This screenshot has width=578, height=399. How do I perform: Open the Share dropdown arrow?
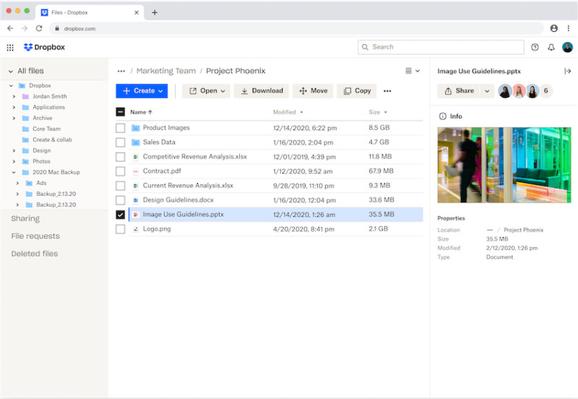pos(487,91)
